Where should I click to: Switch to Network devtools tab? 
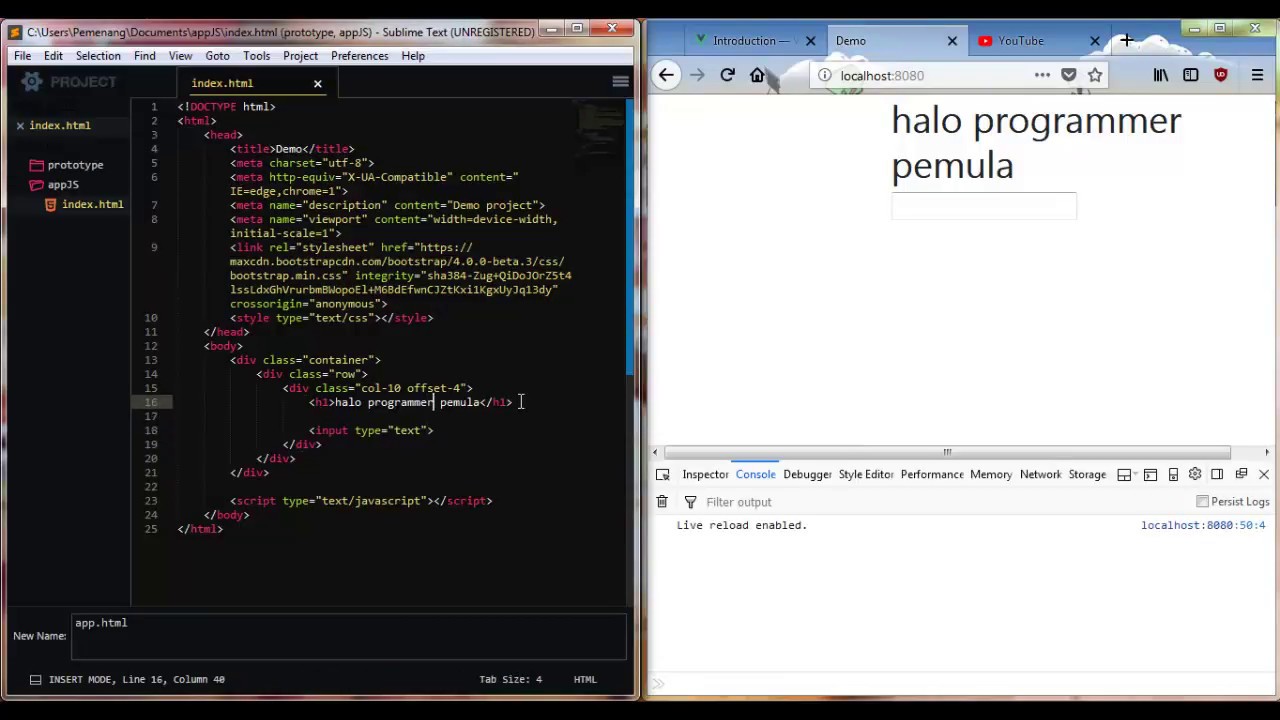coord(1040,475)
